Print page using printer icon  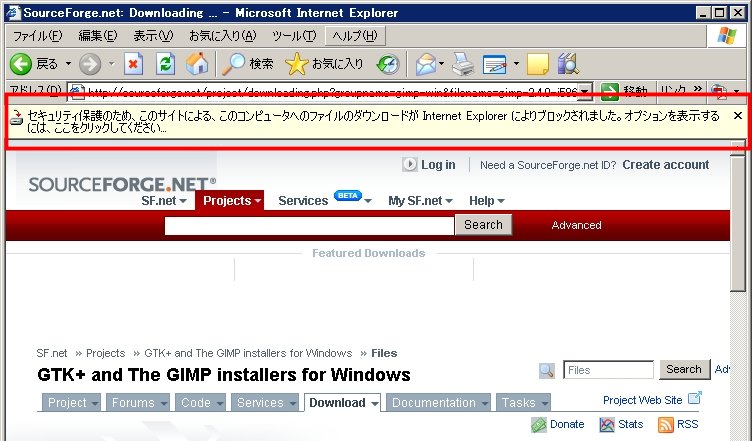(463, 64)
